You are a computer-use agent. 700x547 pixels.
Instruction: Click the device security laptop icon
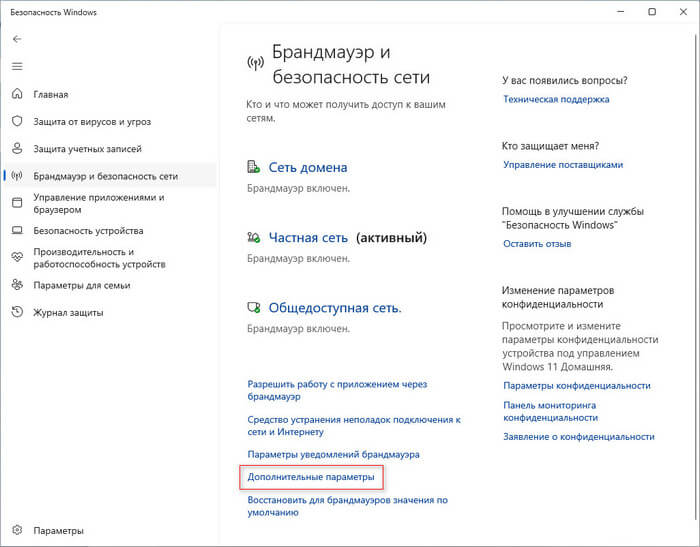17,231
